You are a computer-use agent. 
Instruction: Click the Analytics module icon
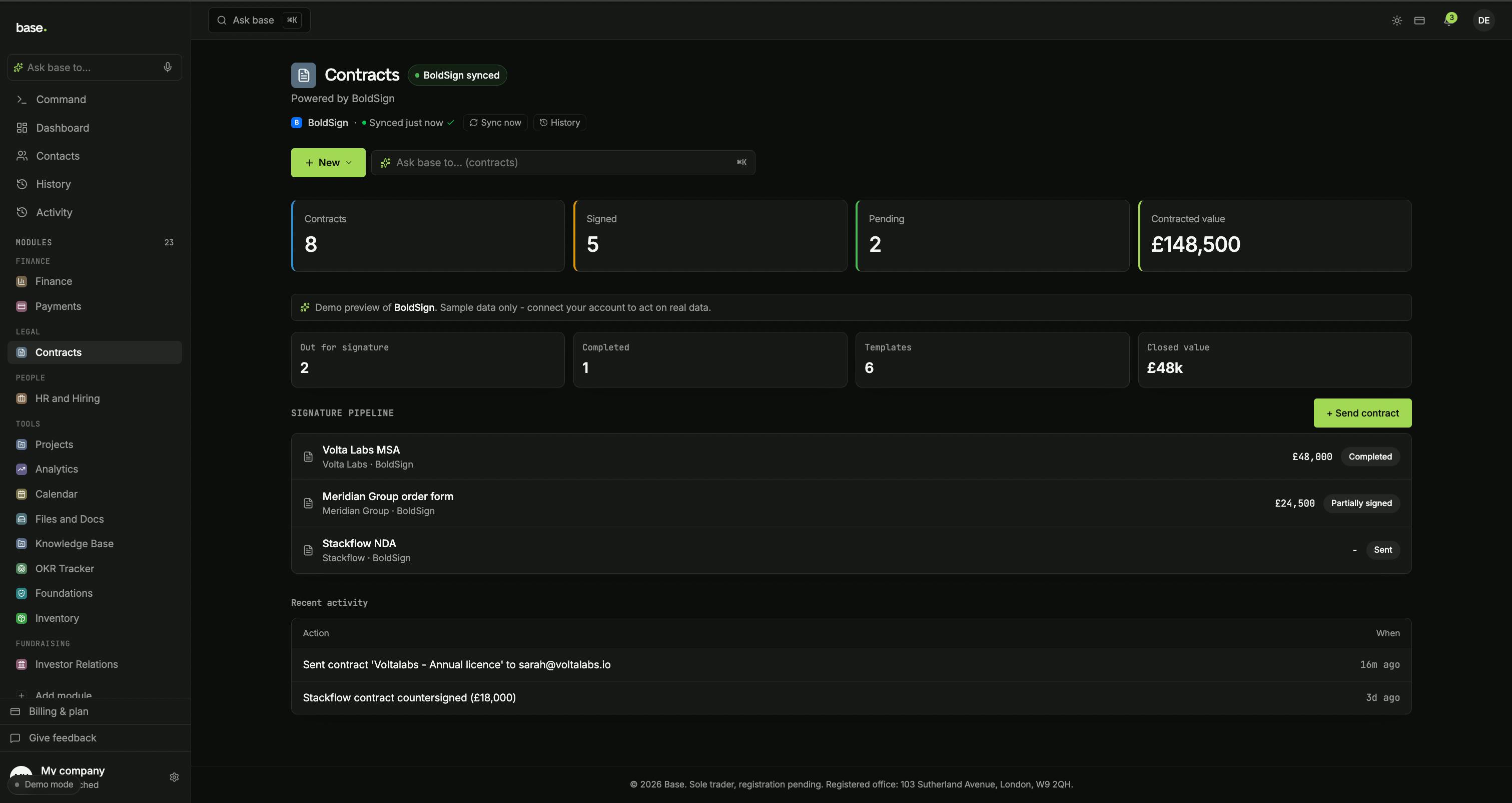click(x=22, y=469)
